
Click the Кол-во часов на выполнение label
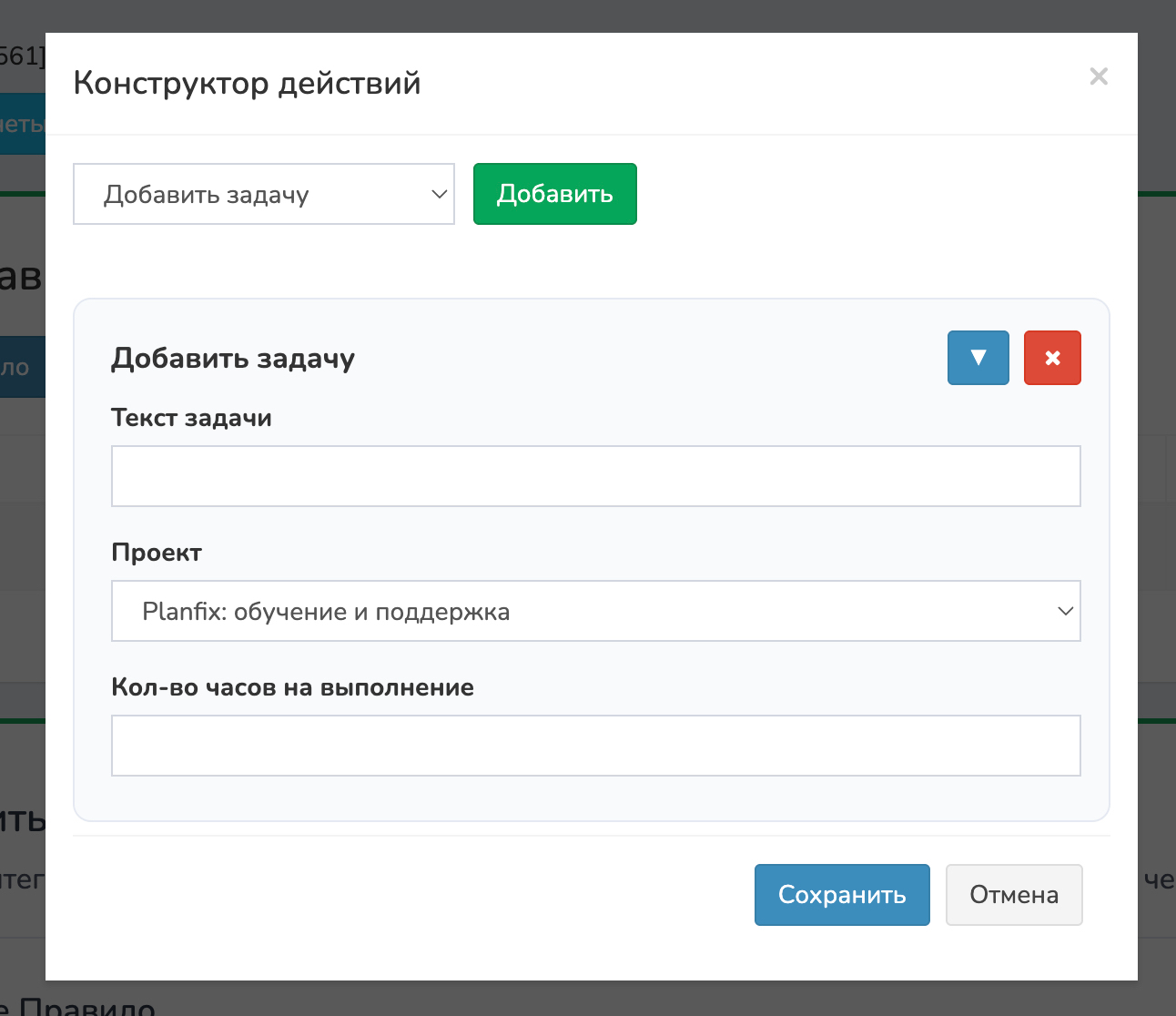click(292, 687)
